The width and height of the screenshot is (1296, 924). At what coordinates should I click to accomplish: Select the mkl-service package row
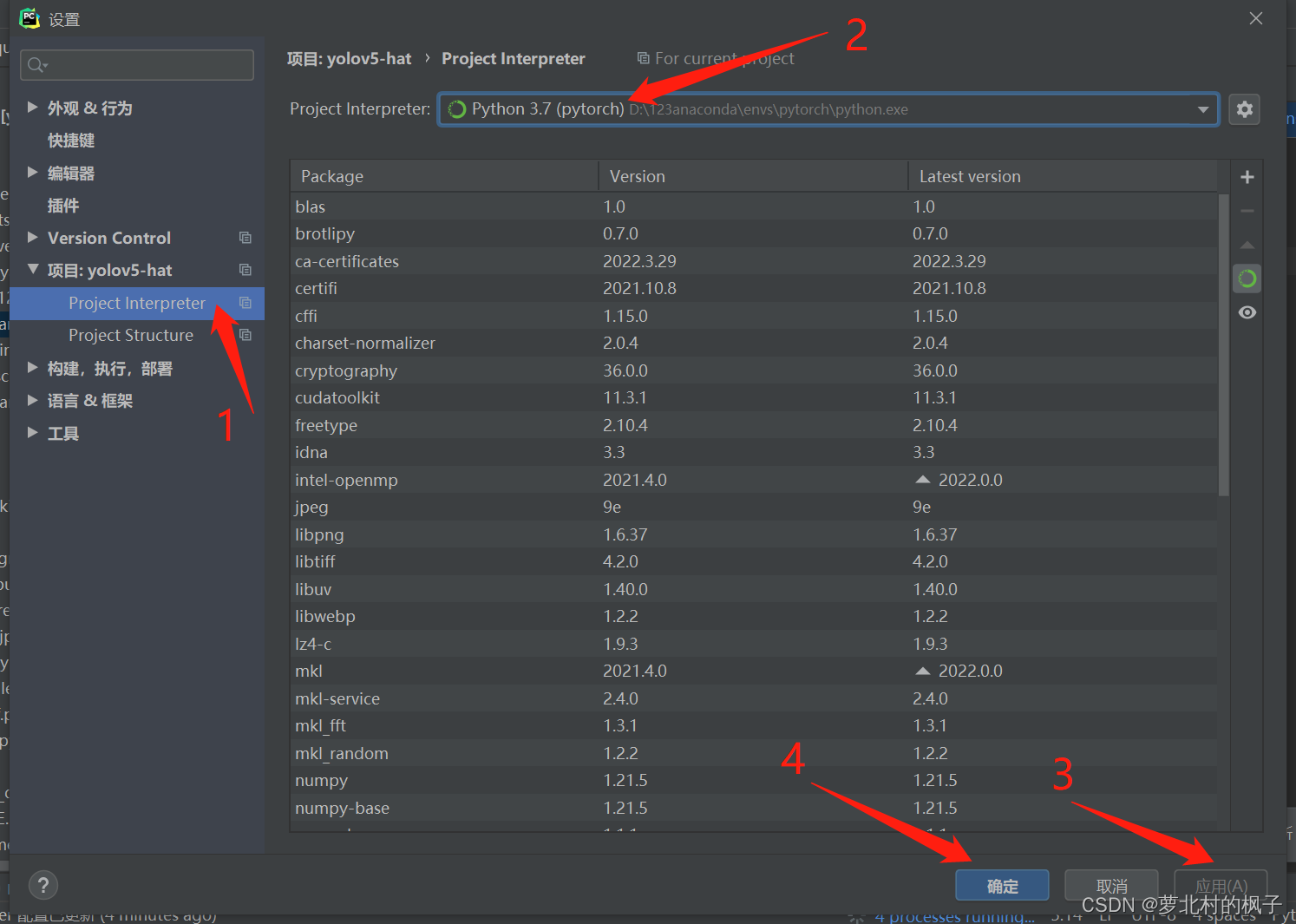pyautogui.click(x=754, y=698)
